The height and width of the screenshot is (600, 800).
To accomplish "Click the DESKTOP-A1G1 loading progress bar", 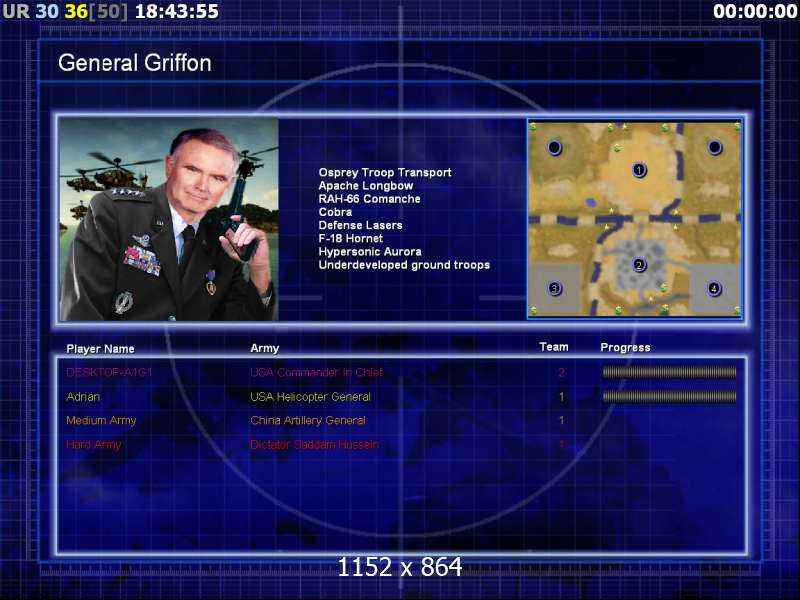I will (x=669, y=372).
